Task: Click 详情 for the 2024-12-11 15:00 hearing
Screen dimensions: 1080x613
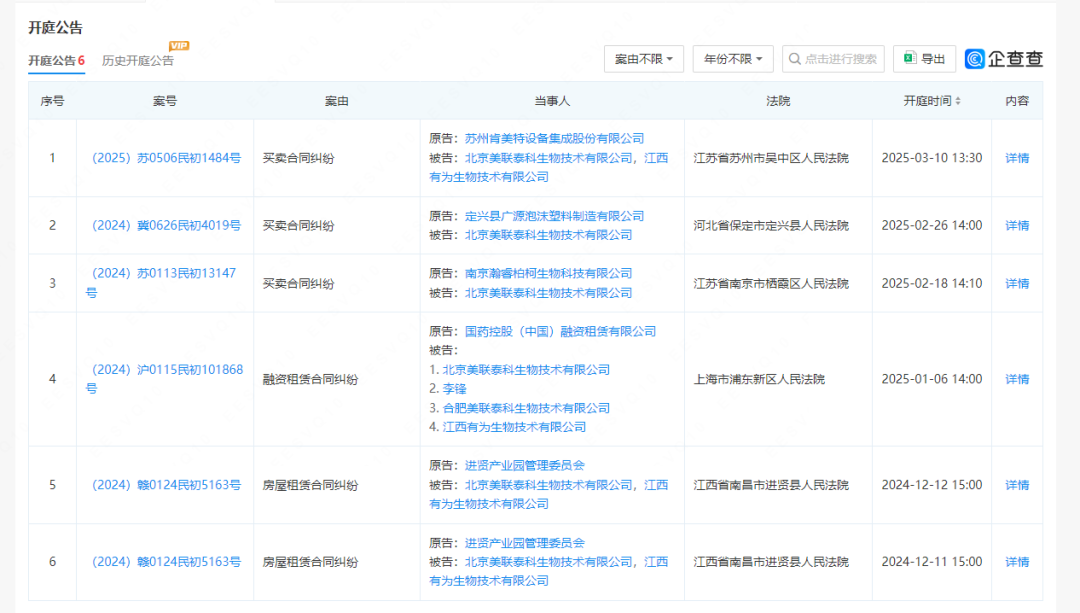Action: coord(1017,562)
